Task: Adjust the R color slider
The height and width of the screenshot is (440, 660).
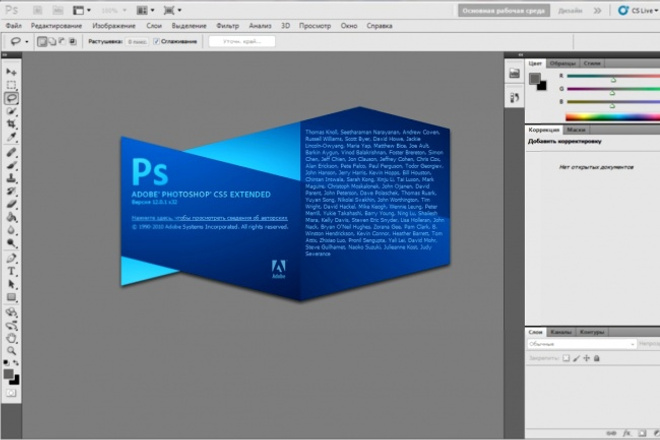Action: (613, 78)
